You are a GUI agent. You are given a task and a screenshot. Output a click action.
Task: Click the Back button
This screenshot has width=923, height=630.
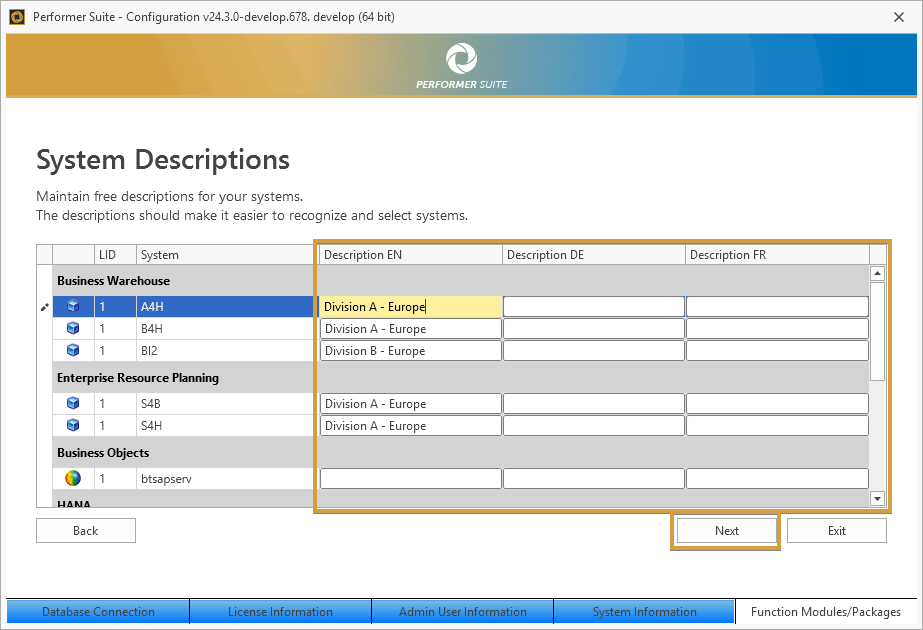click(86, 531)
